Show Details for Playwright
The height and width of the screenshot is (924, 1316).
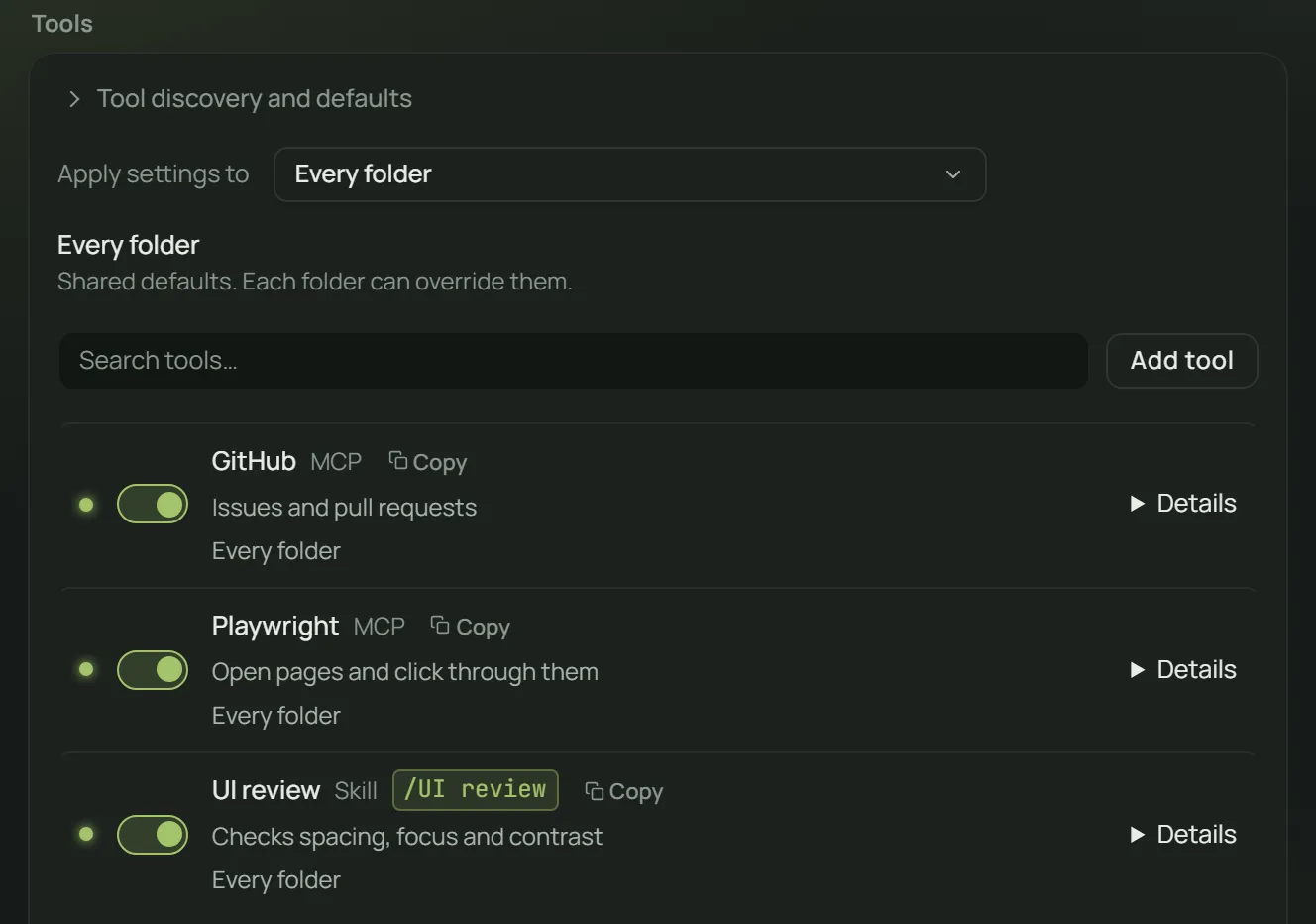1183,669
